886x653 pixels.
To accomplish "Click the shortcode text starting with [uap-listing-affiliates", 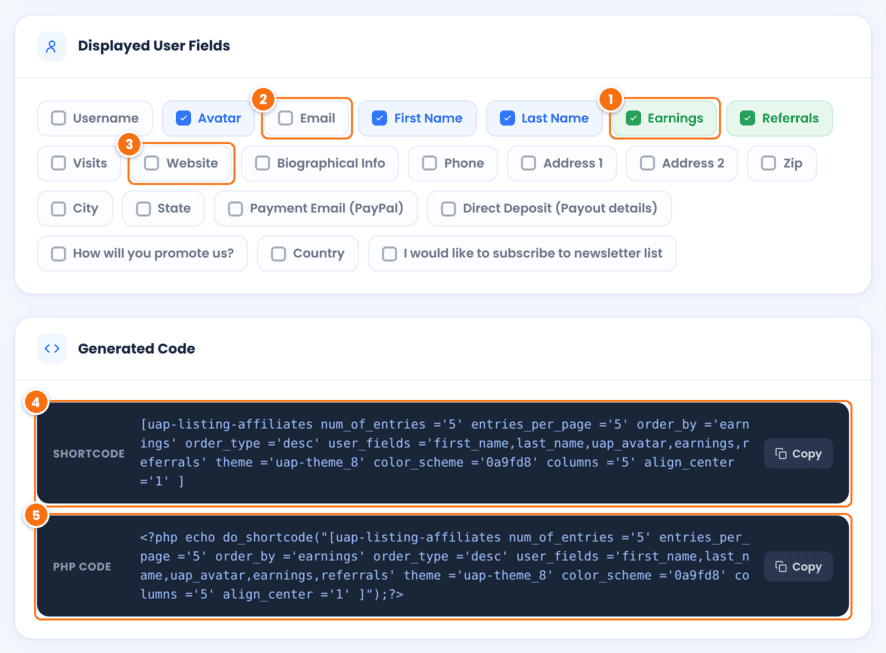I will [x=445, y=452].
